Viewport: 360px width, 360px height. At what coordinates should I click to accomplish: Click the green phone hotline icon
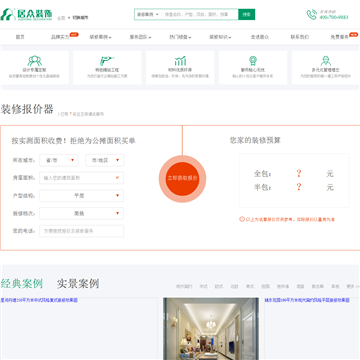pyautogui.click(x=312, y=14)
